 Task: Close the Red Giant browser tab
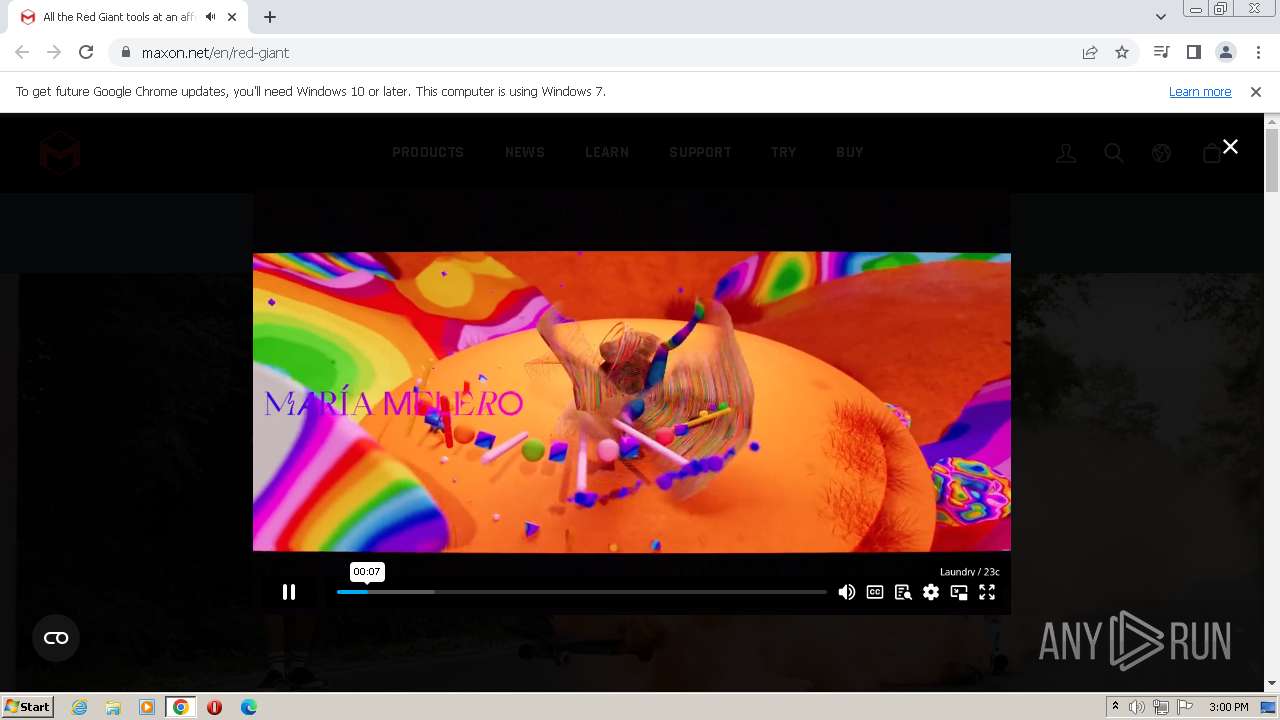(233, 17)
